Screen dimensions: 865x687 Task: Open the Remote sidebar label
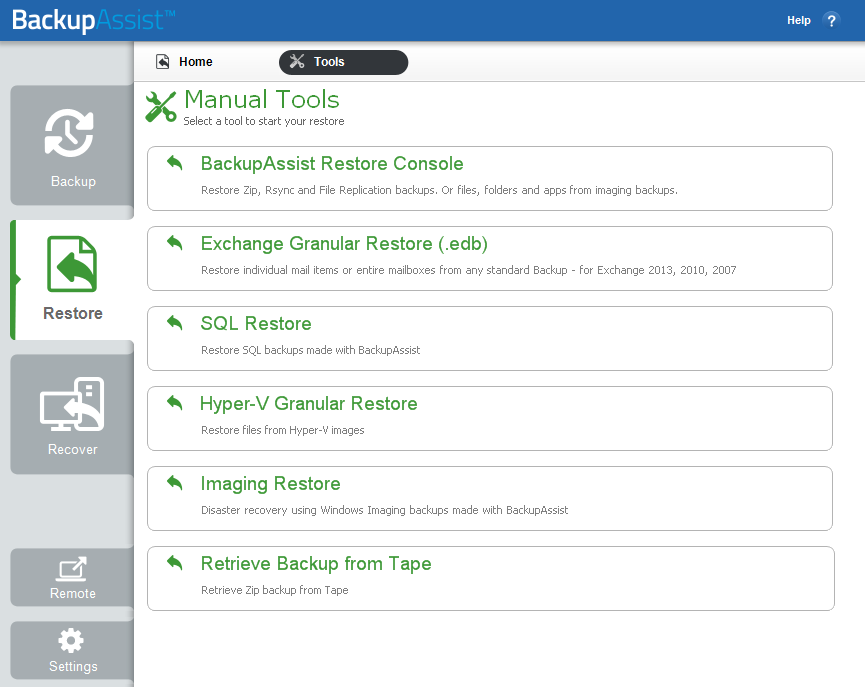72,593
